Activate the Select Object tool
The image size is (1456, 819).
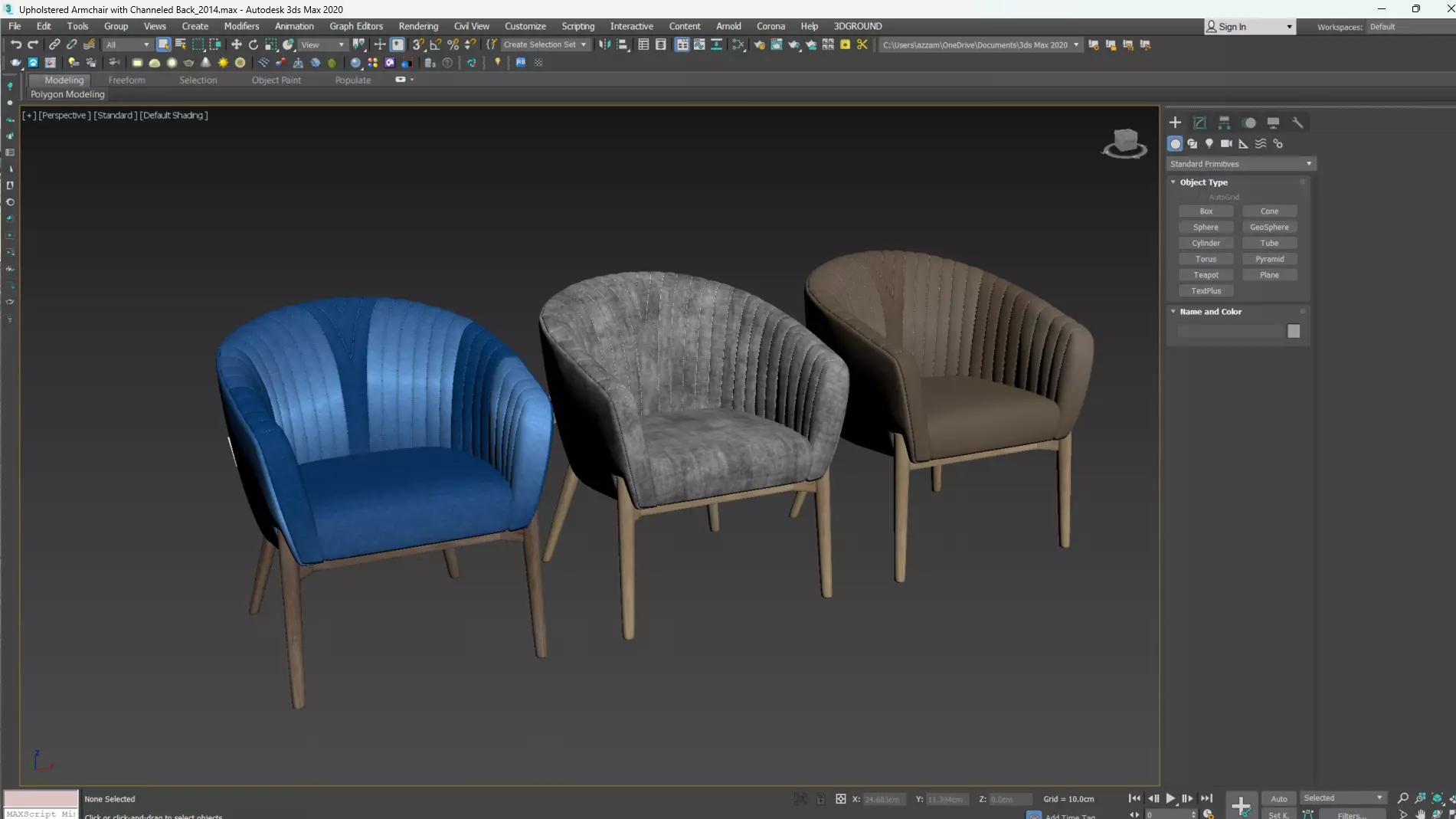click(163, 44)
